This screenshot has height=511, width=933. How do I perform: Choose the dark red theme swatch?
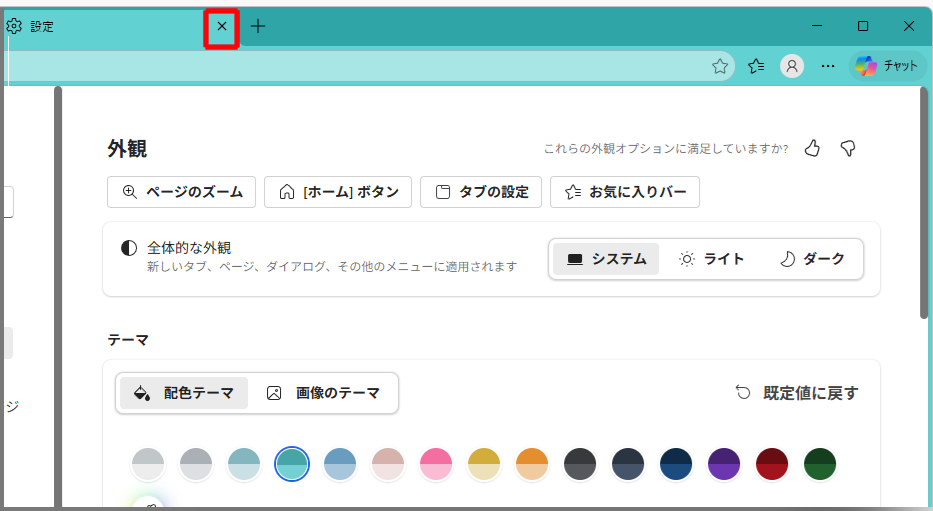[772, 464]
